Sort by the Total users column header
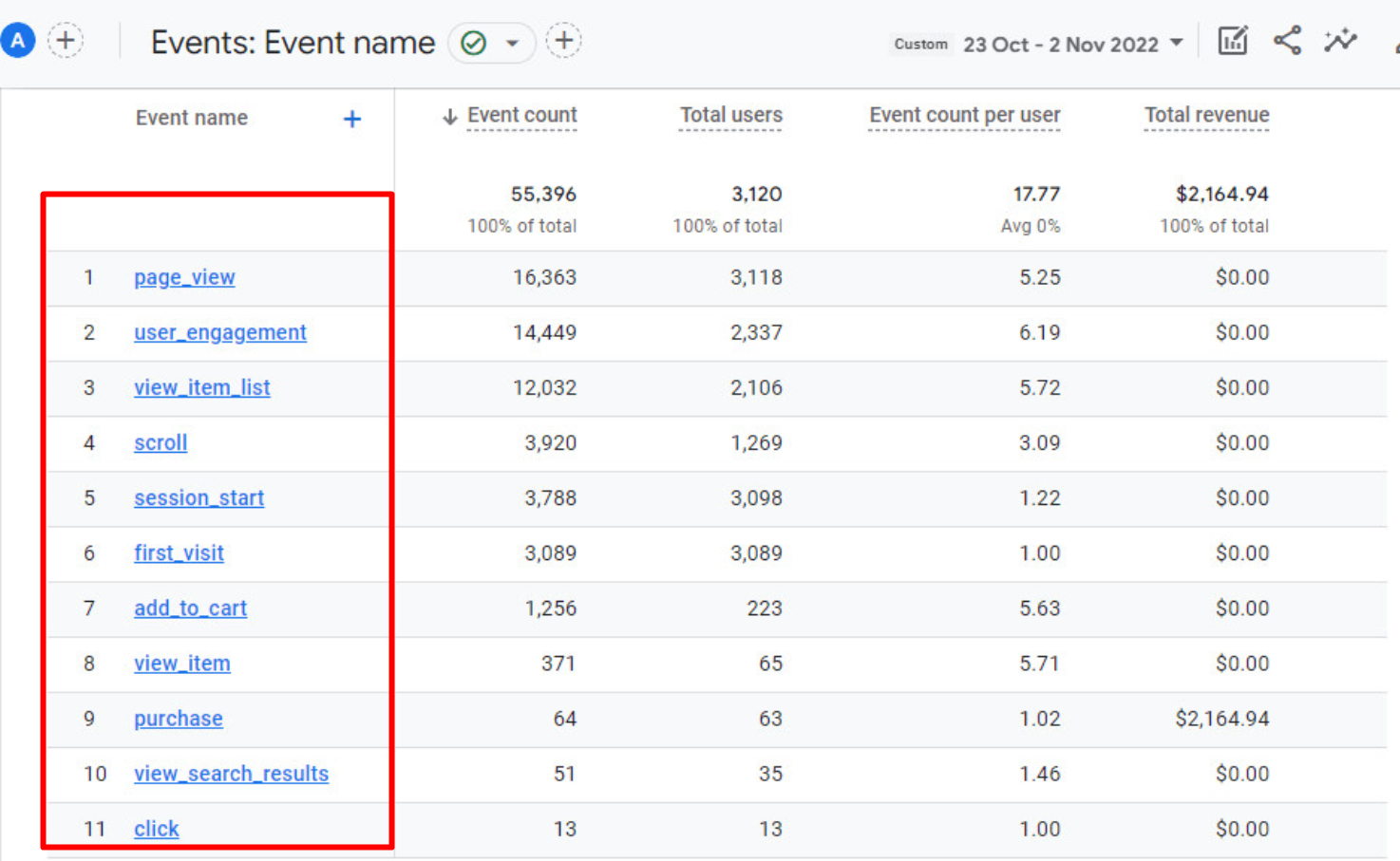Image resolution: width=1400 pixels, height=861 pixels. pos(730,115)
